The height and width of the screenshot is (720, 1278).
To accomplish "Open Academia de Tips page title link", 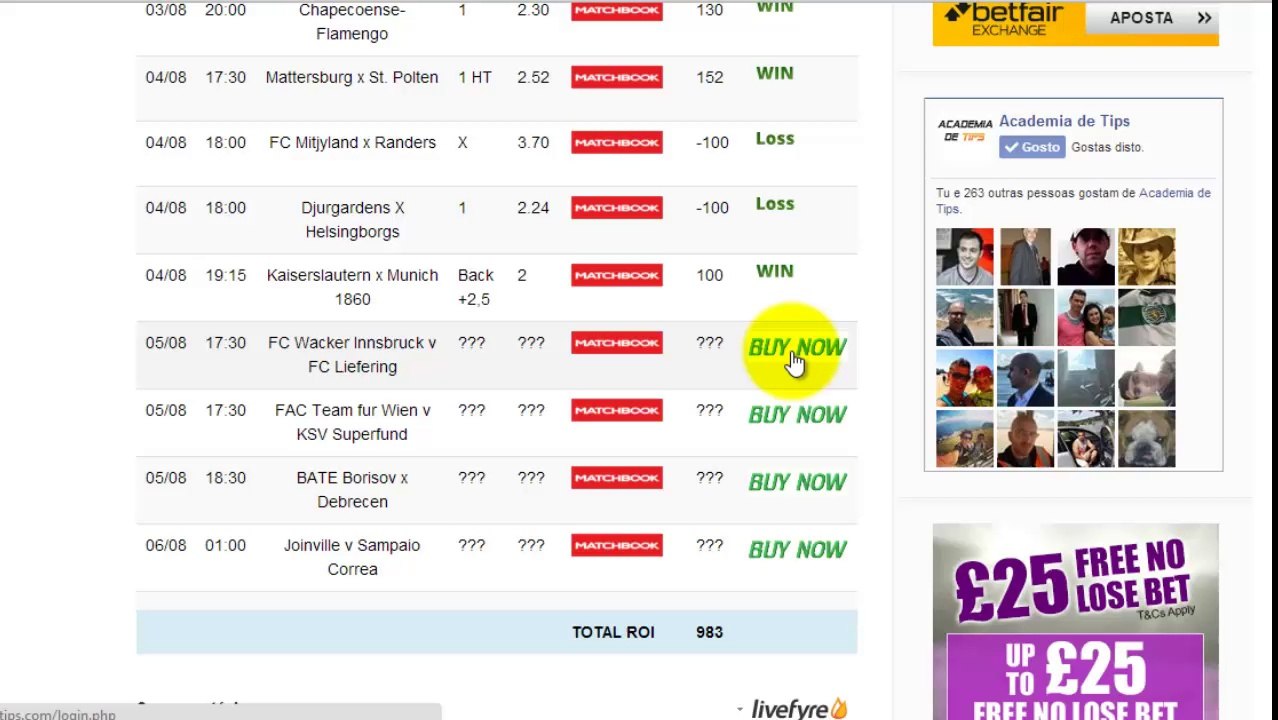I will [1064, 121].
